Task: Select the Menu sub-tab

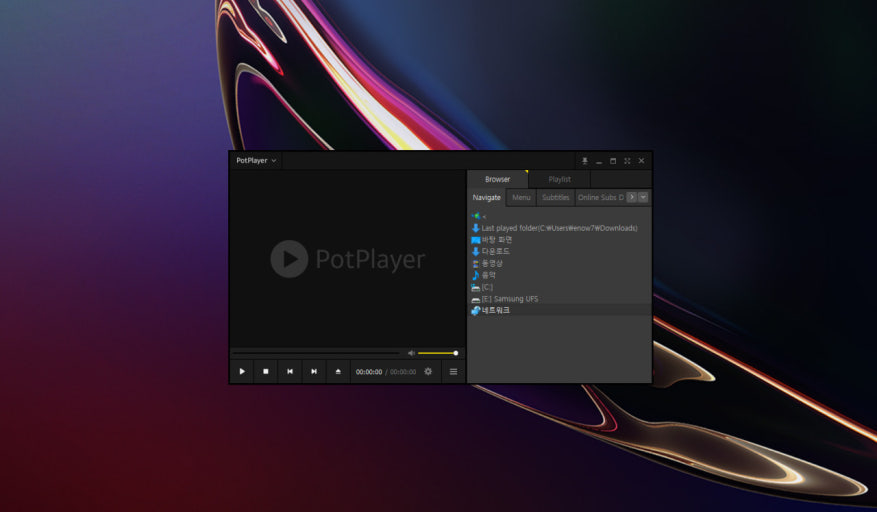Action: (521, 198)
